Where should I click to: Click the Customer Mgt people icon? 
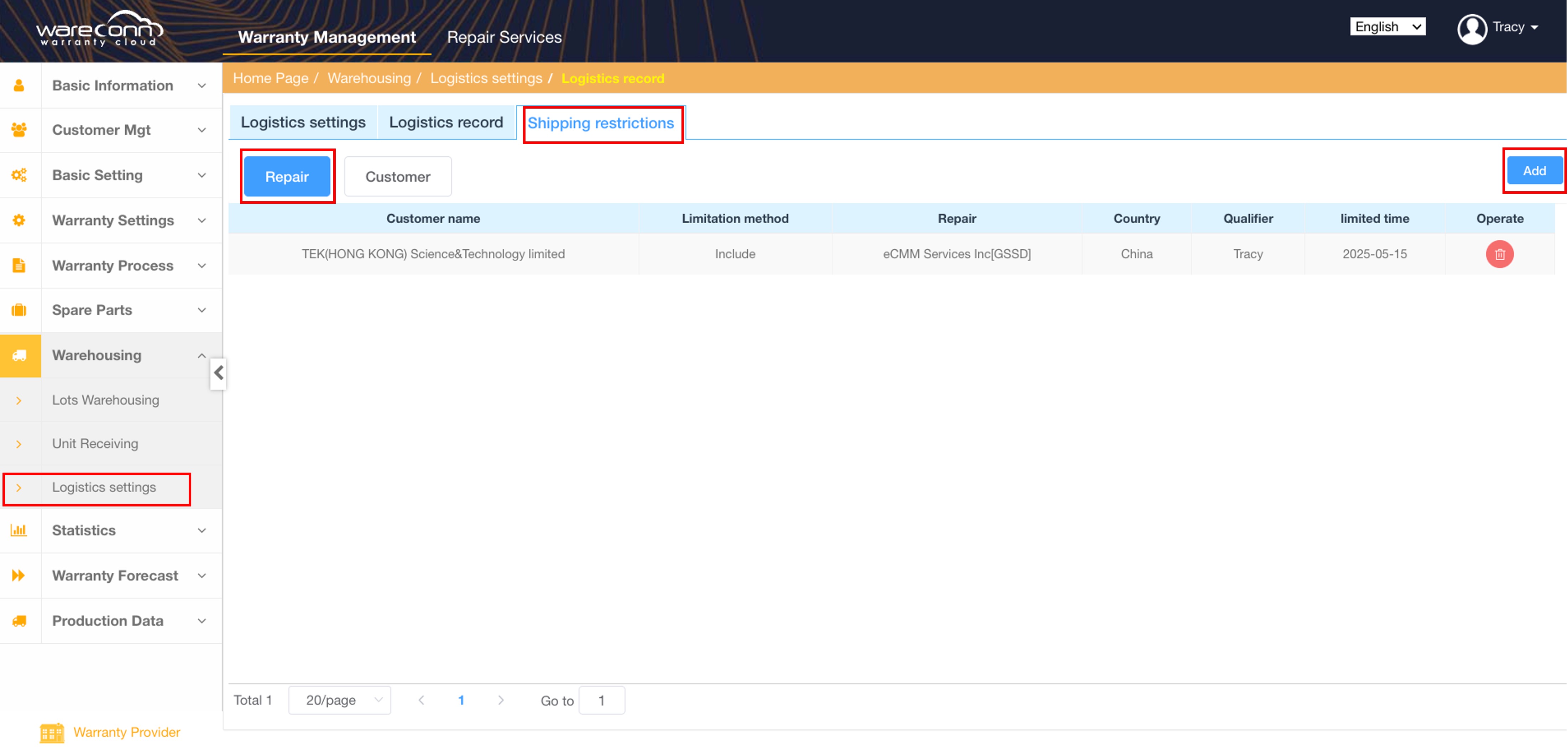click(x=19, y=130)
